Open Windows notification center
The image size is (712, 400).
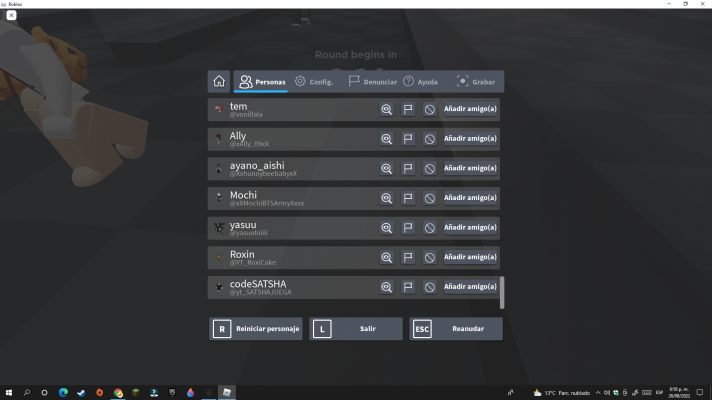click(x=700, y=392)
